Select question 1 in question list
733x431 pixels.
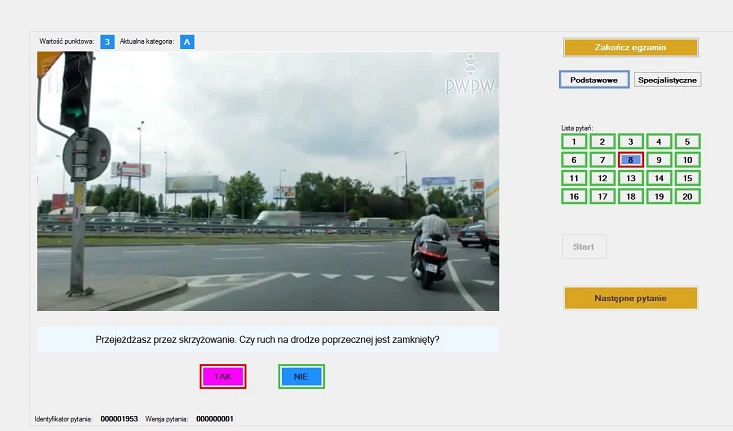tap(573, 142)
